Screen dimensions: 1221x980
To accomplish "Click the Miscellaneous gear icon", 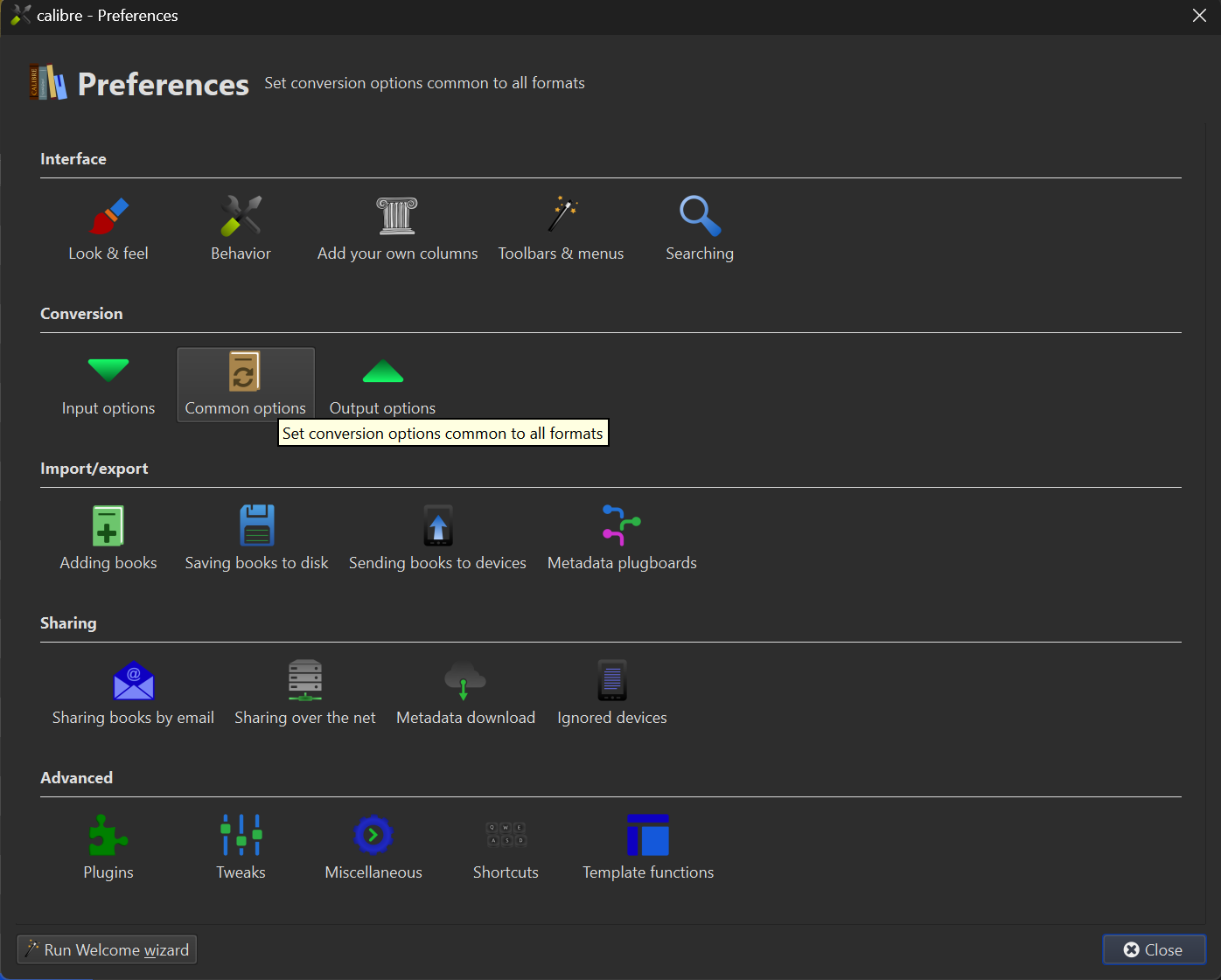I will (x=373, y=835).
